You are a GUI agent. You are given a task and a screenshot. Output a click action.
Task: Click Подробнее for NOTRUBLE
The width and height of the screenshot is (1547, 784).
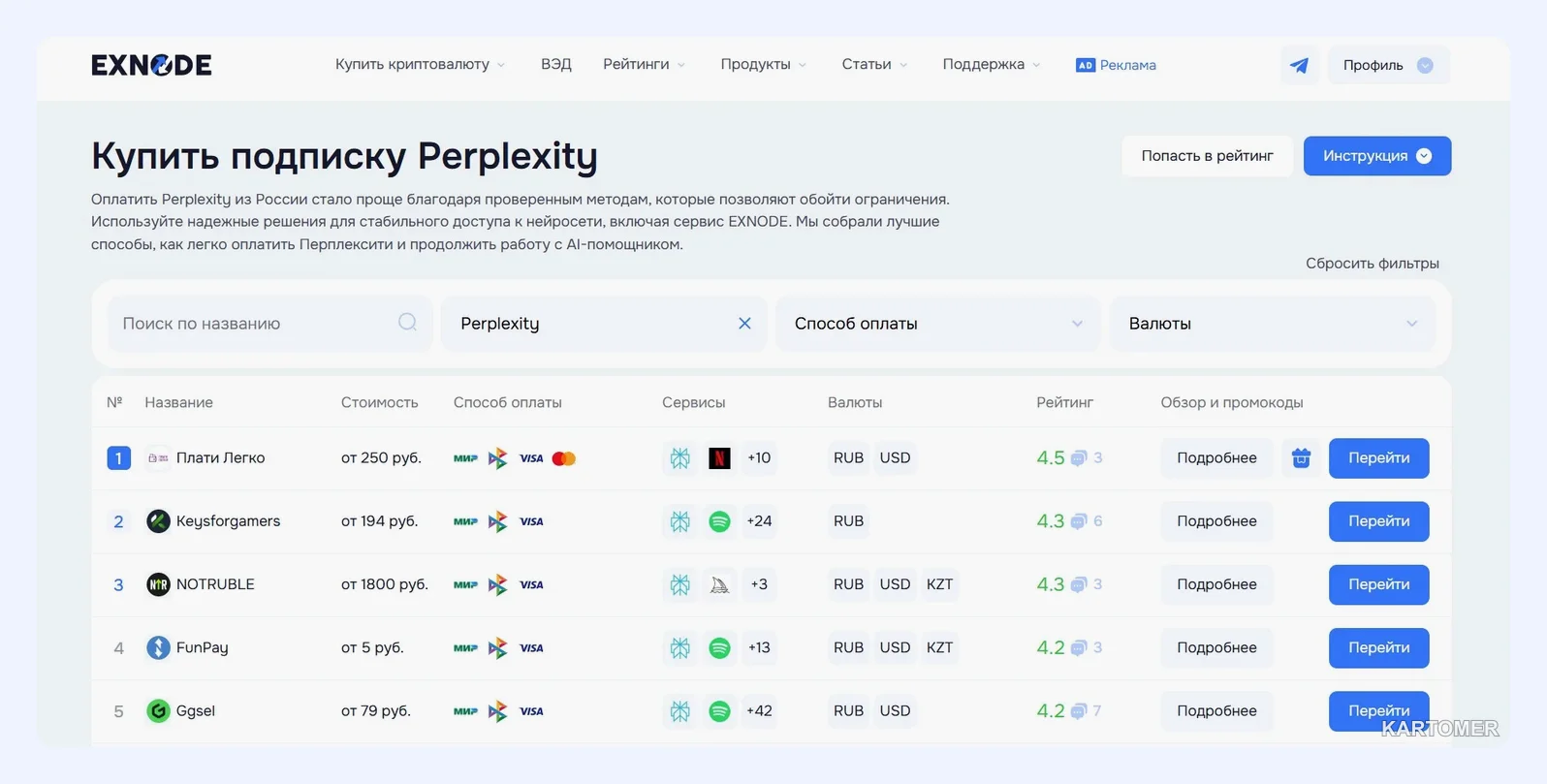[x=1216, y=584]
